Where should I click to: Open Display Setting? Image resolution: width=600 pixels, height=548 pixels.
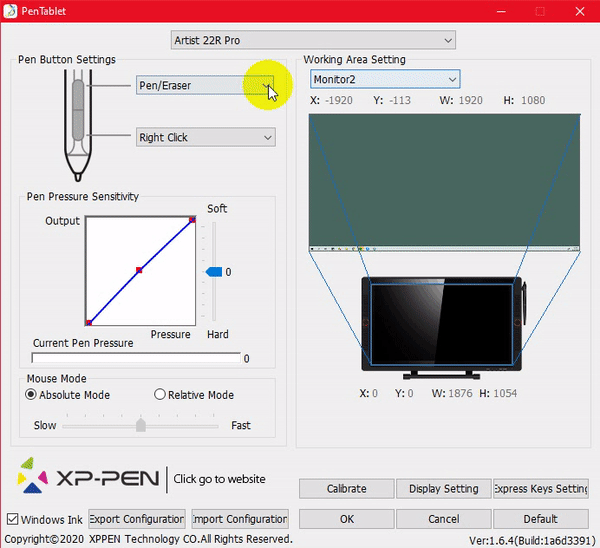[x=443, y=488]
